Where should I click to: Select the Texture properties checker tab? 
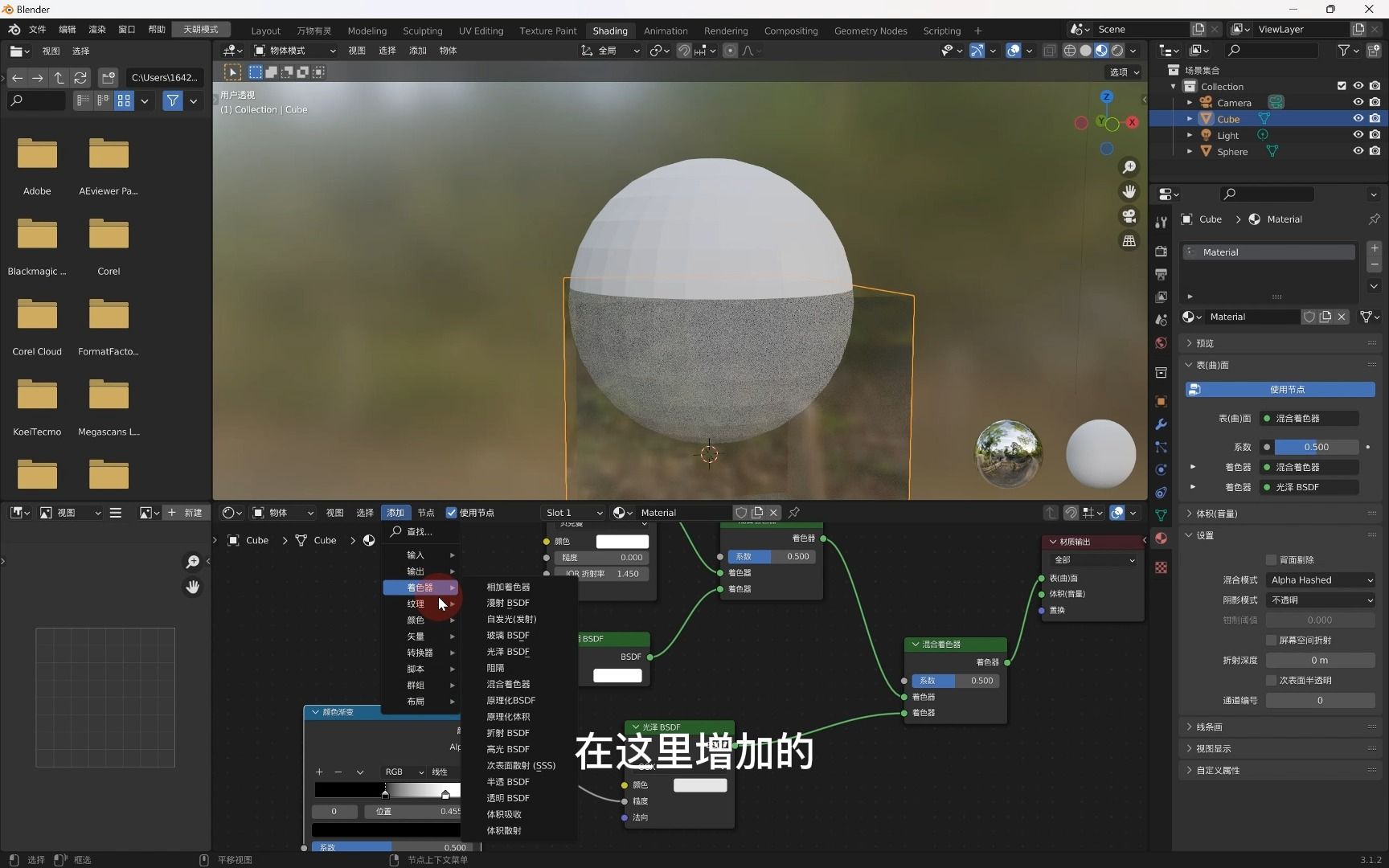[1161, 567]
